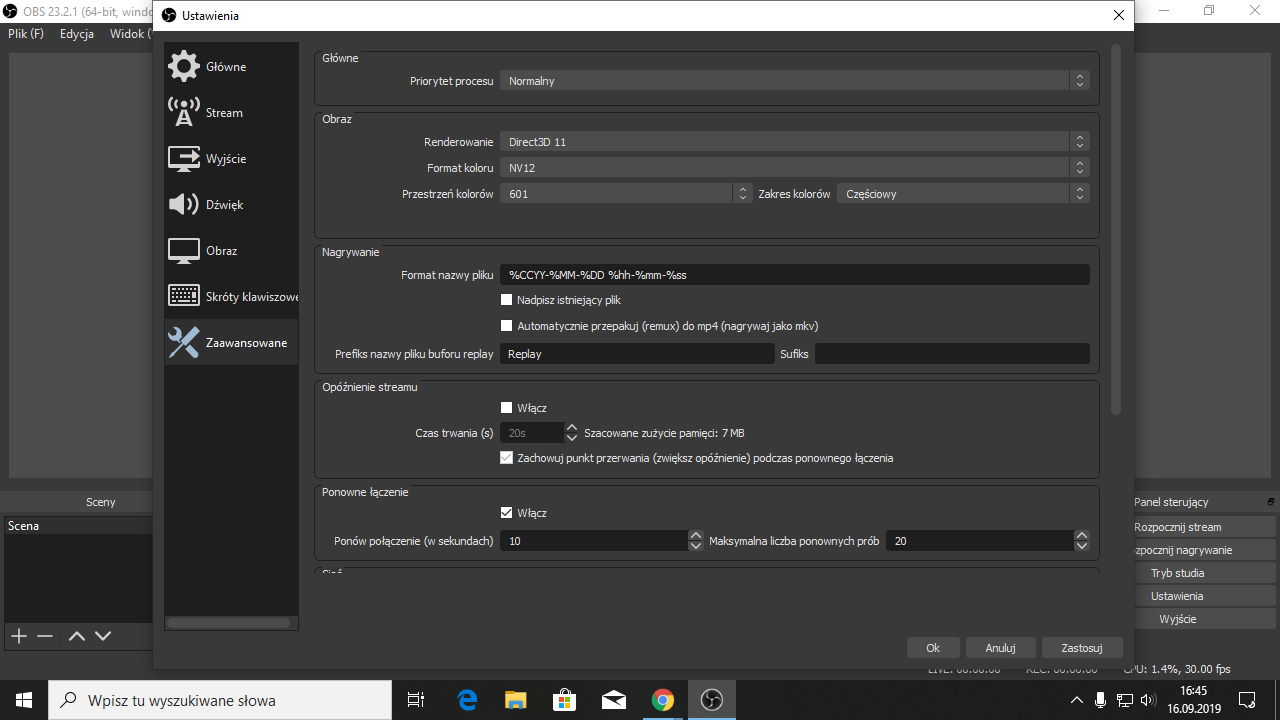Select the Dźwięk speaker icon
The height and width of the screenshot is (720, 1280).
click(x=184, y=205)
